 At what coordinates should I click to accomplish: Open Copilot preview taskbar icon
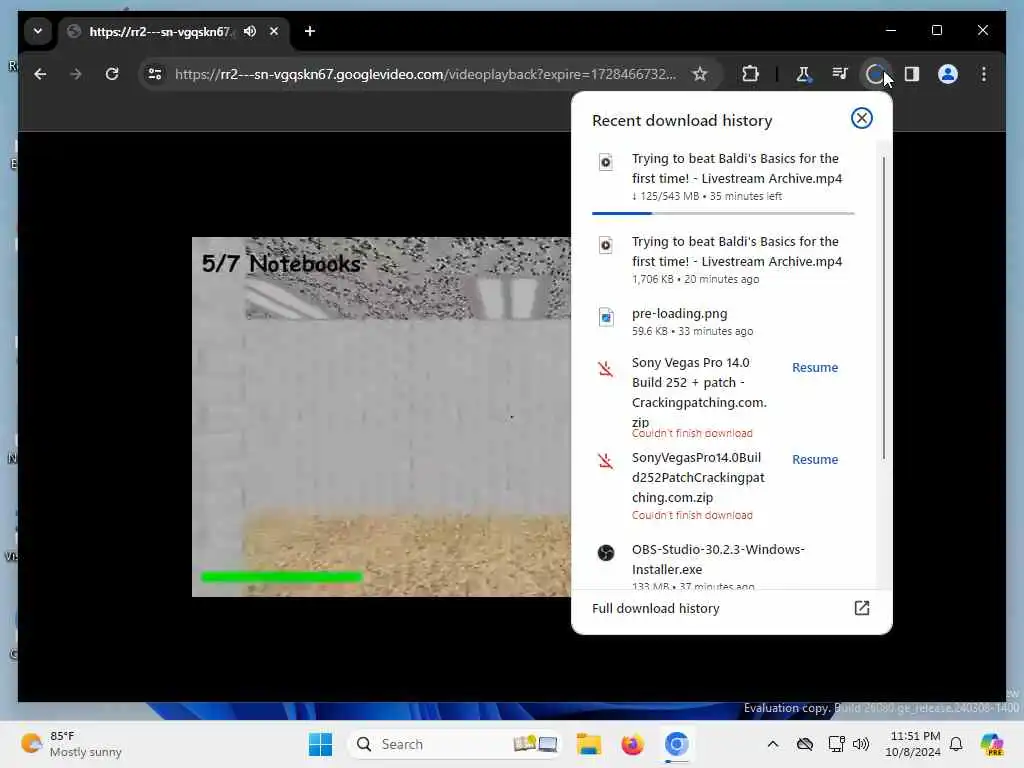click(x=991, y=744)
